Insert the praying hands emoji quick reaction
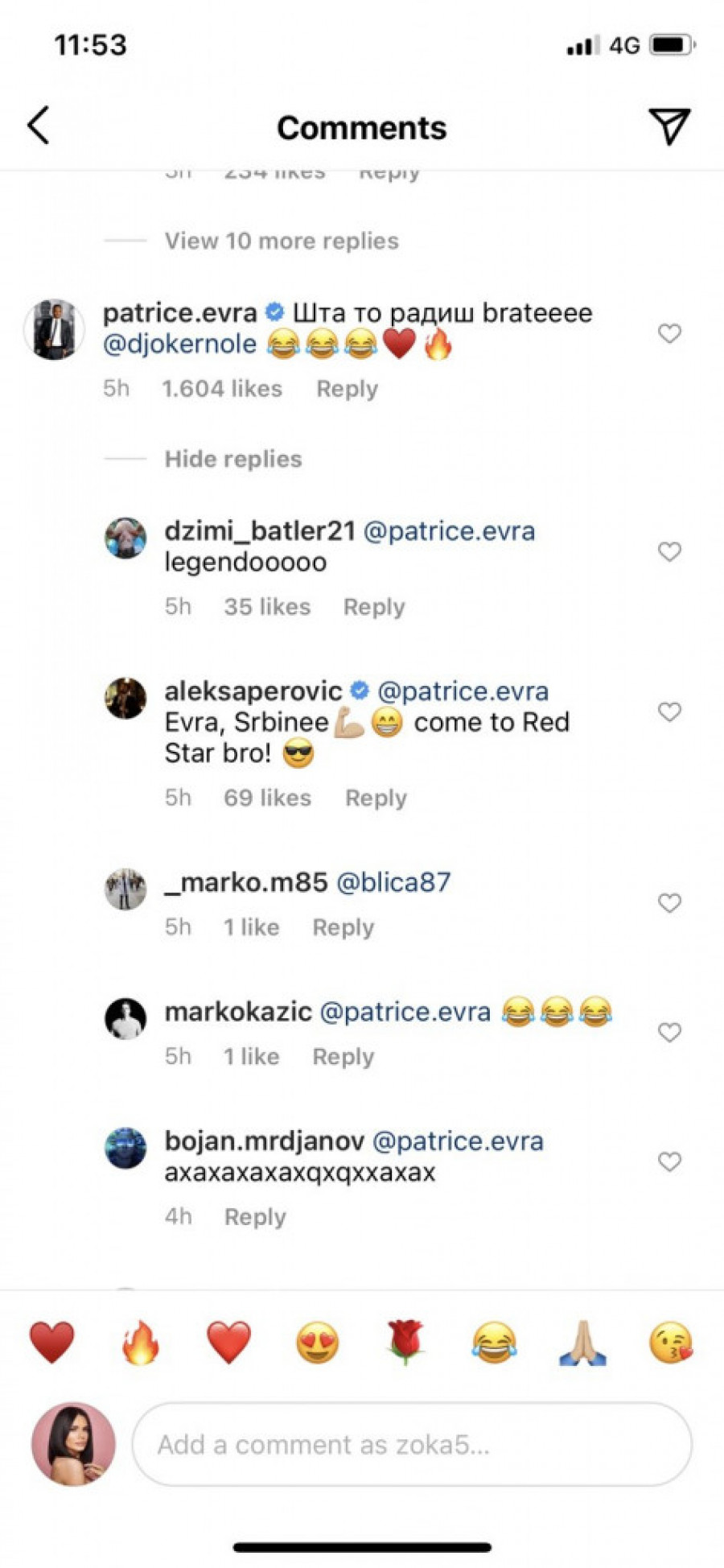The width and height of the screenshot is (724, 1568). point(582,1343)
